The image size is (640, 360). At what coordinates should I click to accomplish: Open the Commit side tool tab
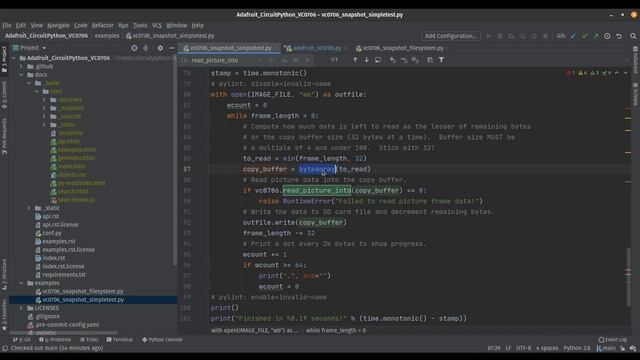[4, 95]
